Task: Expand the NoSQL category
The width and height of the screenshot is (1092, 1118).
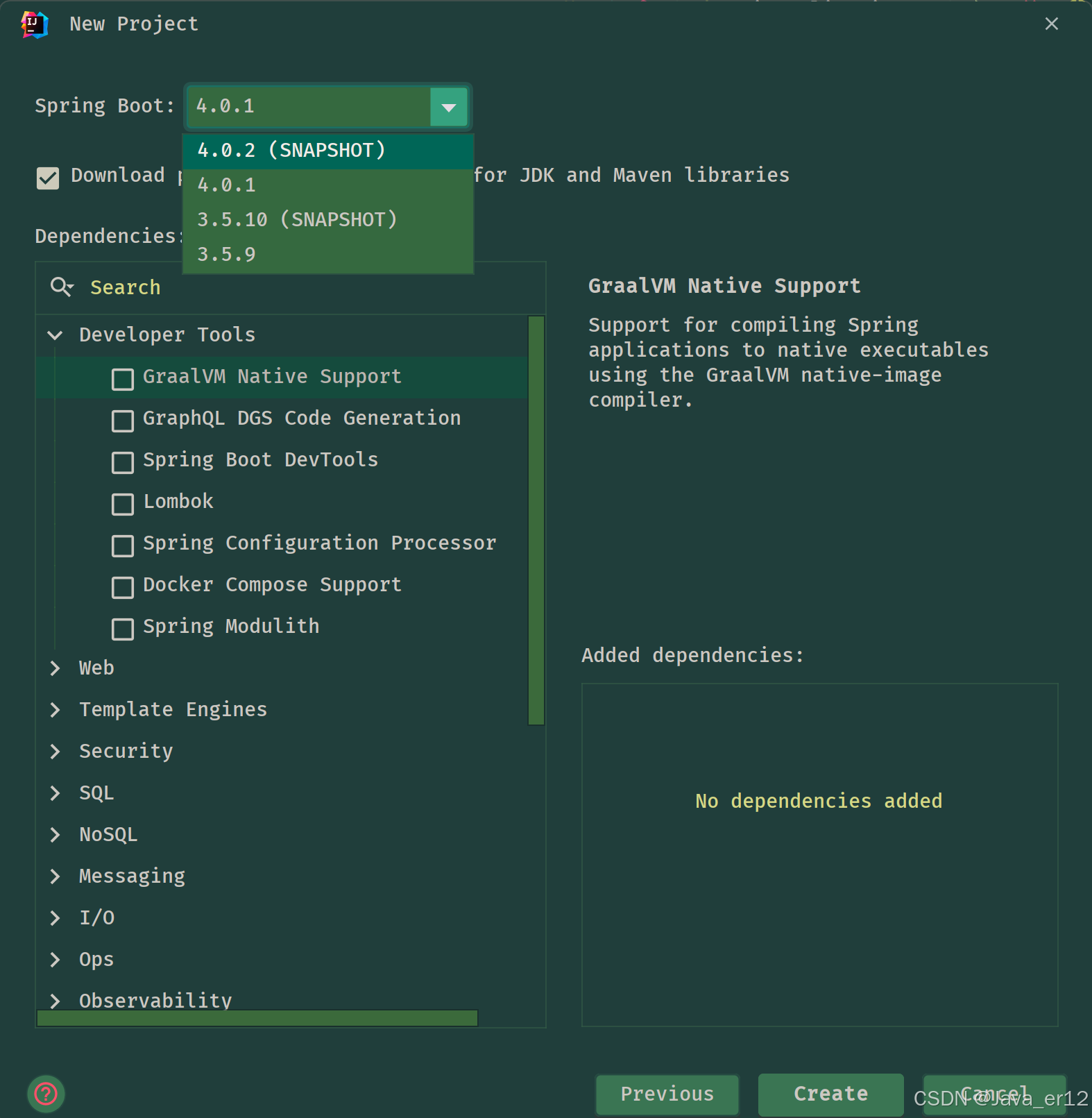Action: [55, 835]
